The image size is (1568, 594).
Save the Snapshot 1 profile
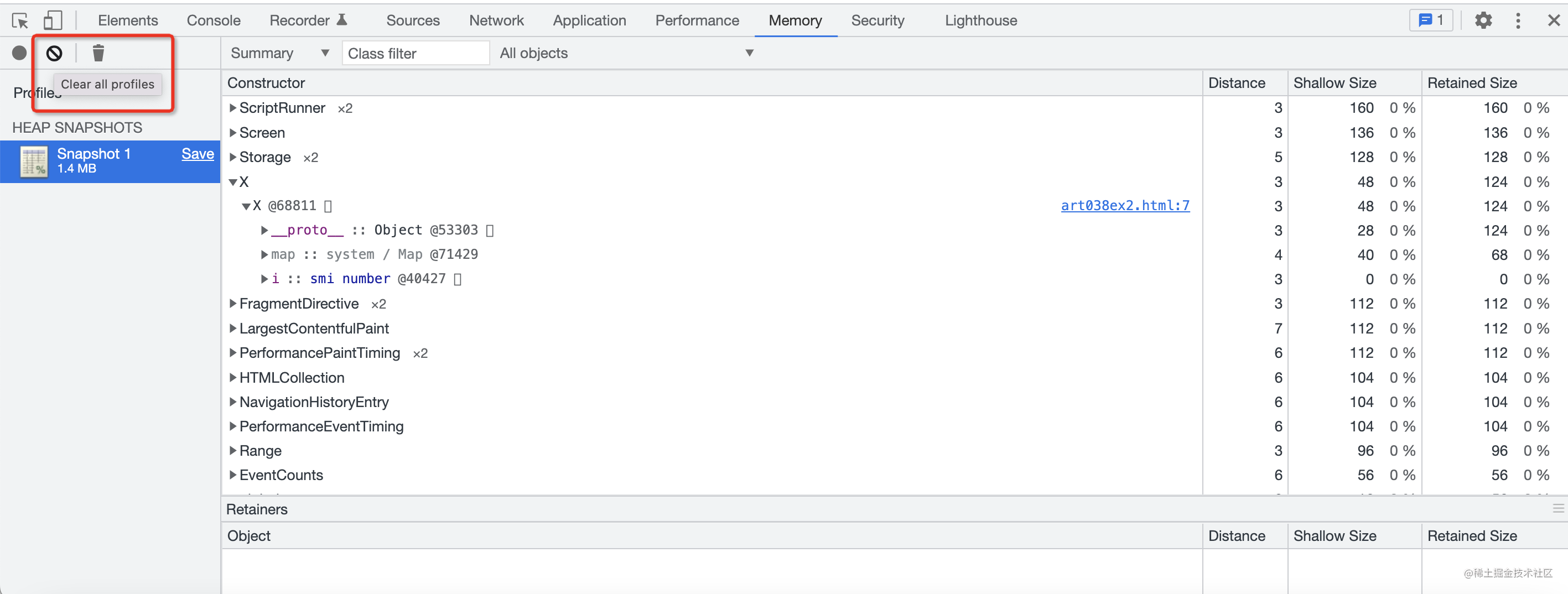pyautogui.click(x=197, y=153)
